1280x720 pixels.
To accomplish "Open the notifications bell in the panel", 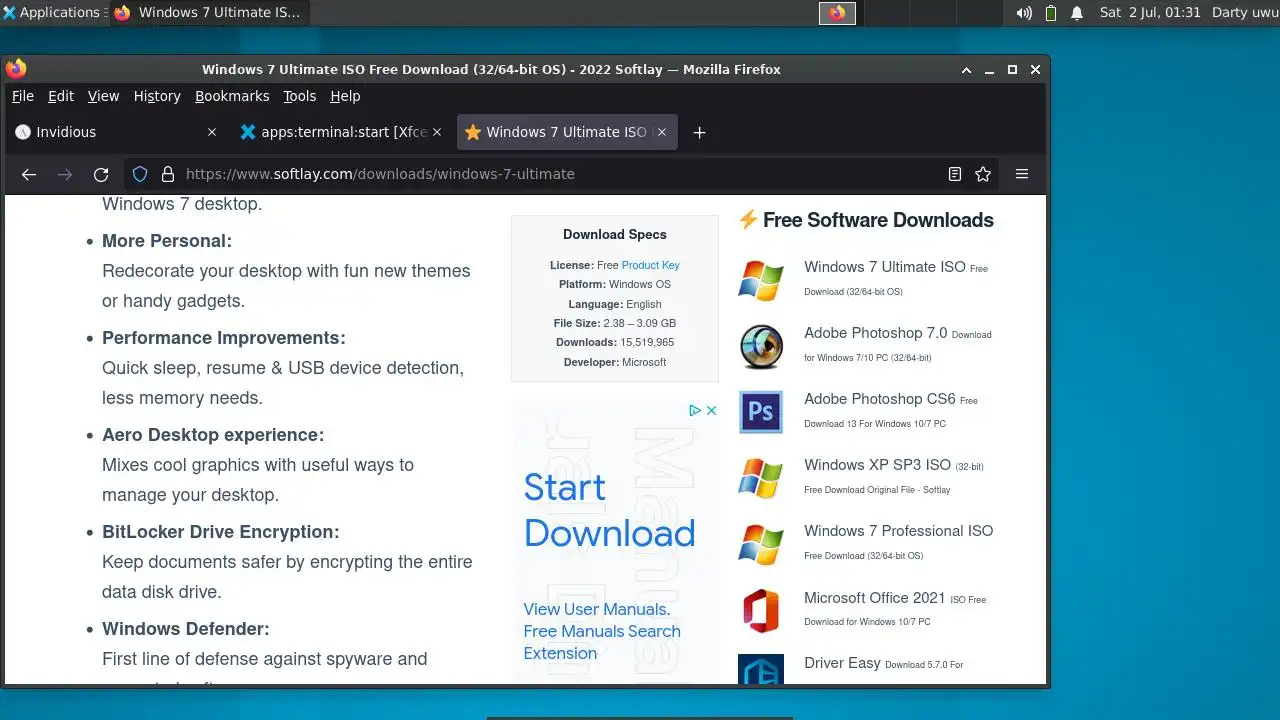I will [1077, 13].
